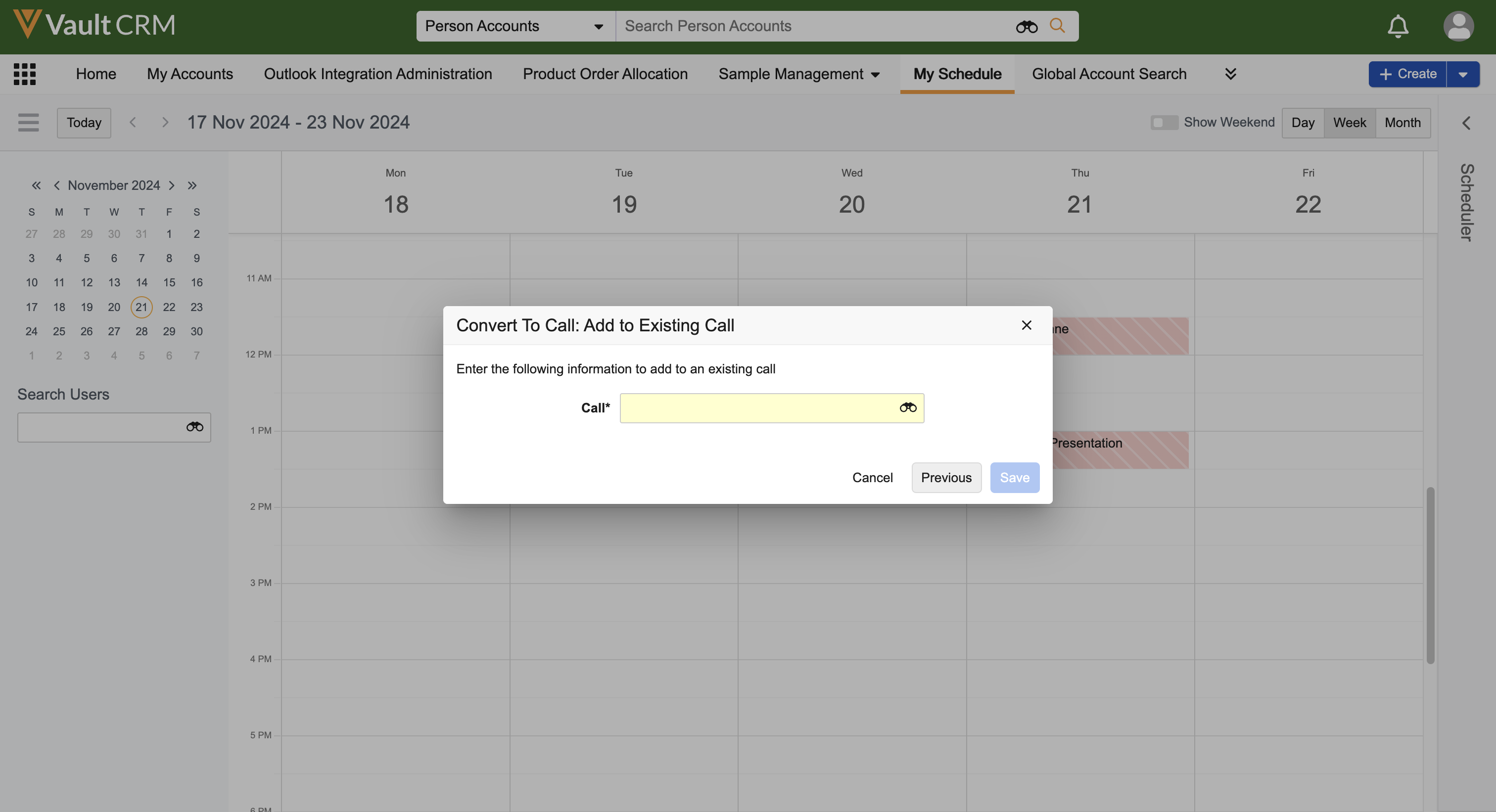Viewport: 1496px width, 812px height.
Task: Open the user profile avatar
Action: pos(1458,26)
